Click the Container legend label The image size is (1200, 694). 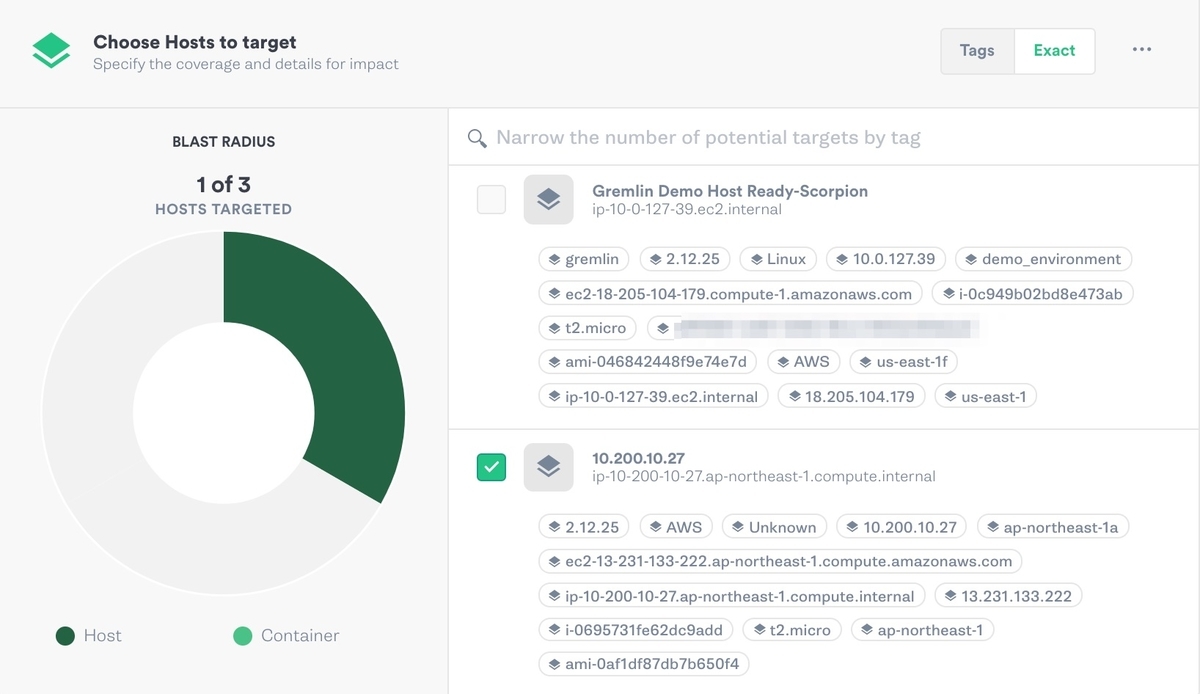coord(300,636)
